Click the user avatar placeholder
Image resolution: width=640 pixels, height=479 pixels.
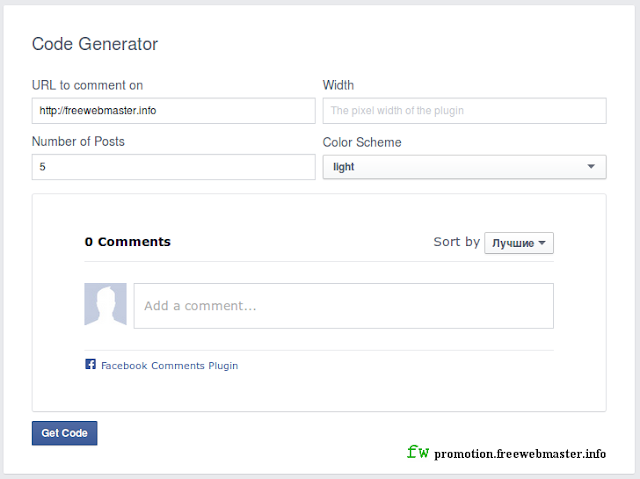pos(105,305)
